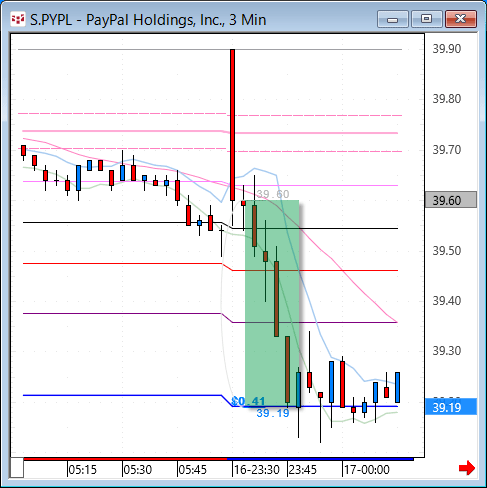Click the 39.50 price axis label
The image size is (487, 488).
coord(447,251)
